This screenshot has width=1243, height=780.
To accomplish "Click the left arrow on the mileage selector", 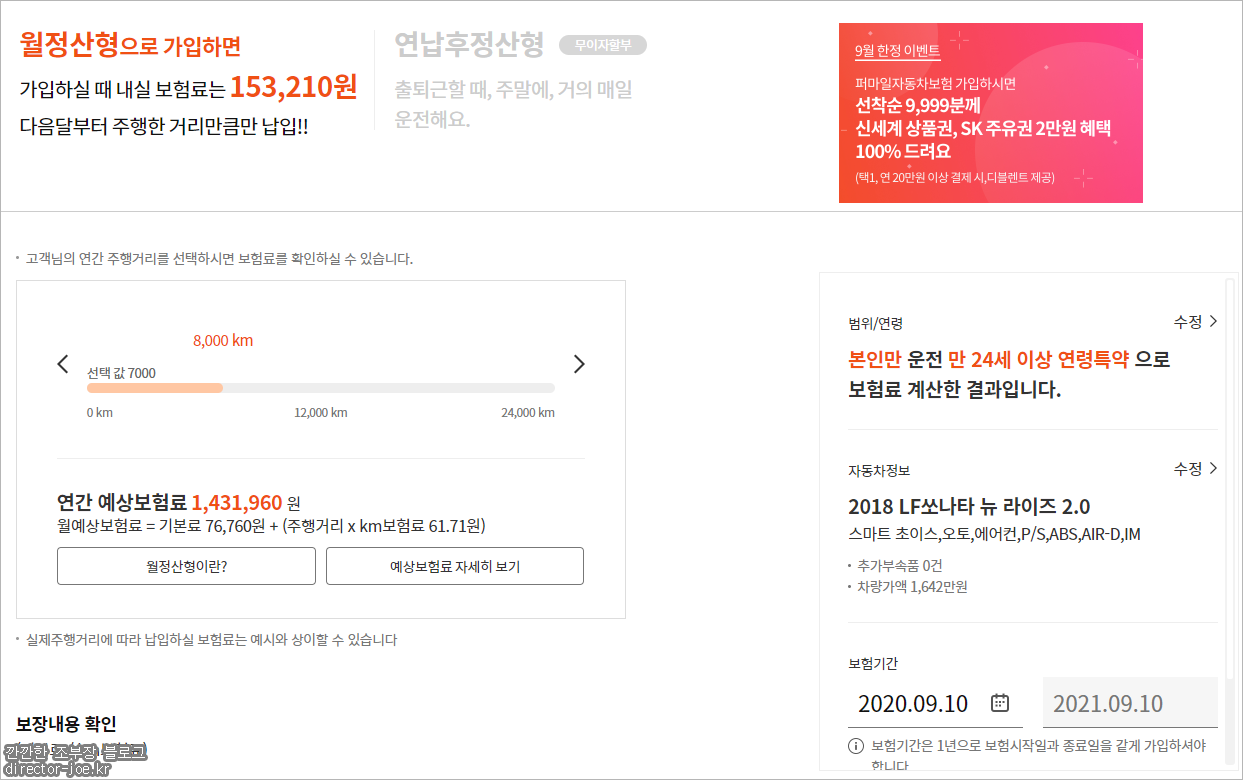I will pyautogui.click(x=62, y=364).
